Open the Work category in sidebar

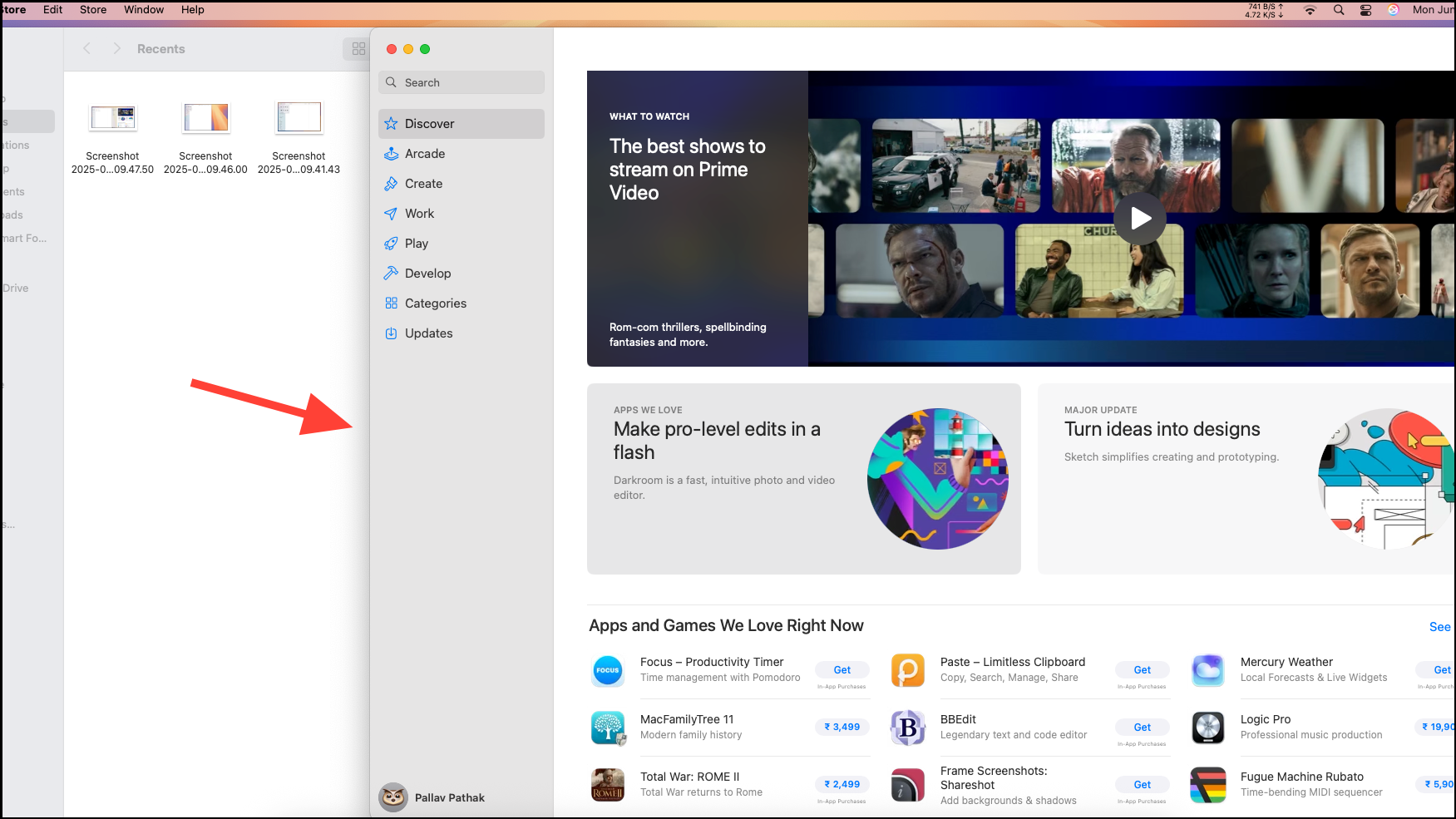click(461, 214)
